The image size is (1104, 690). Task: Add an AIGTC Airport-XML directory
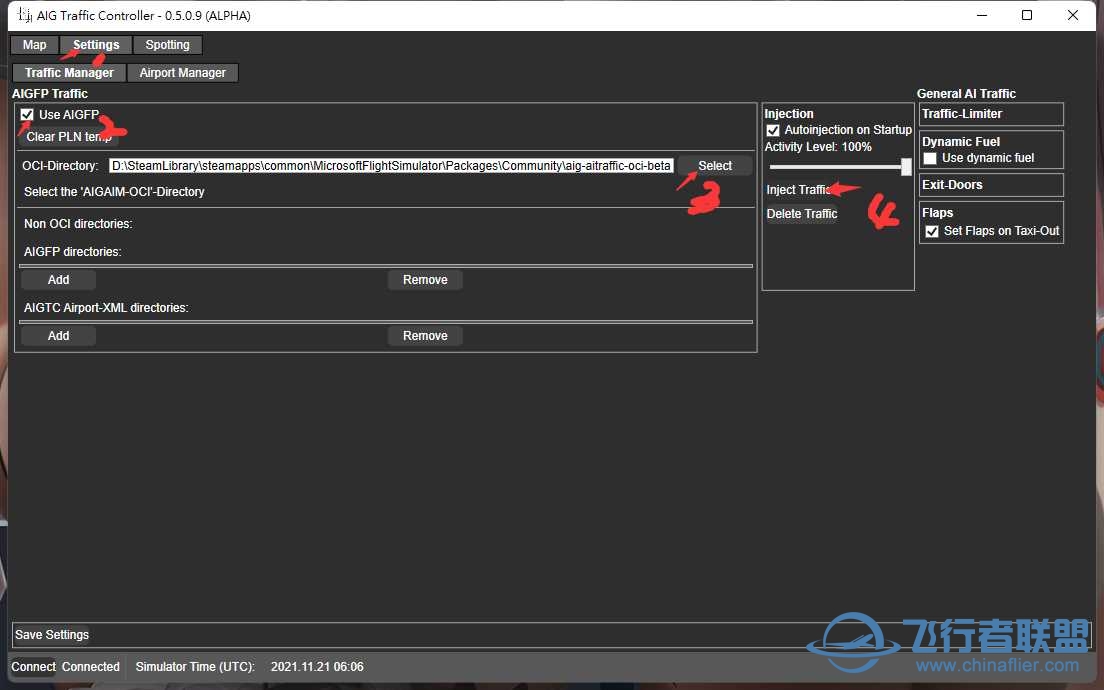point(58,336)
